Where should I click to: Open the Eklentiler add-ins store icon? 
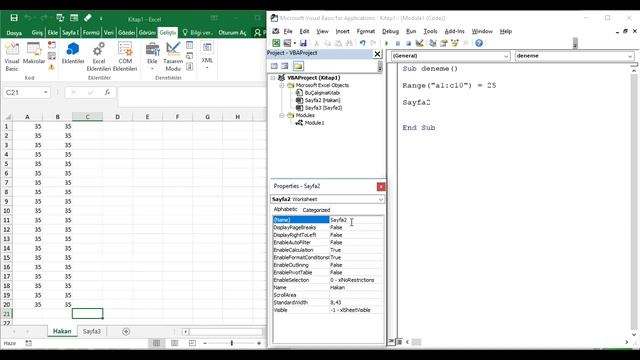click(73, 53)
